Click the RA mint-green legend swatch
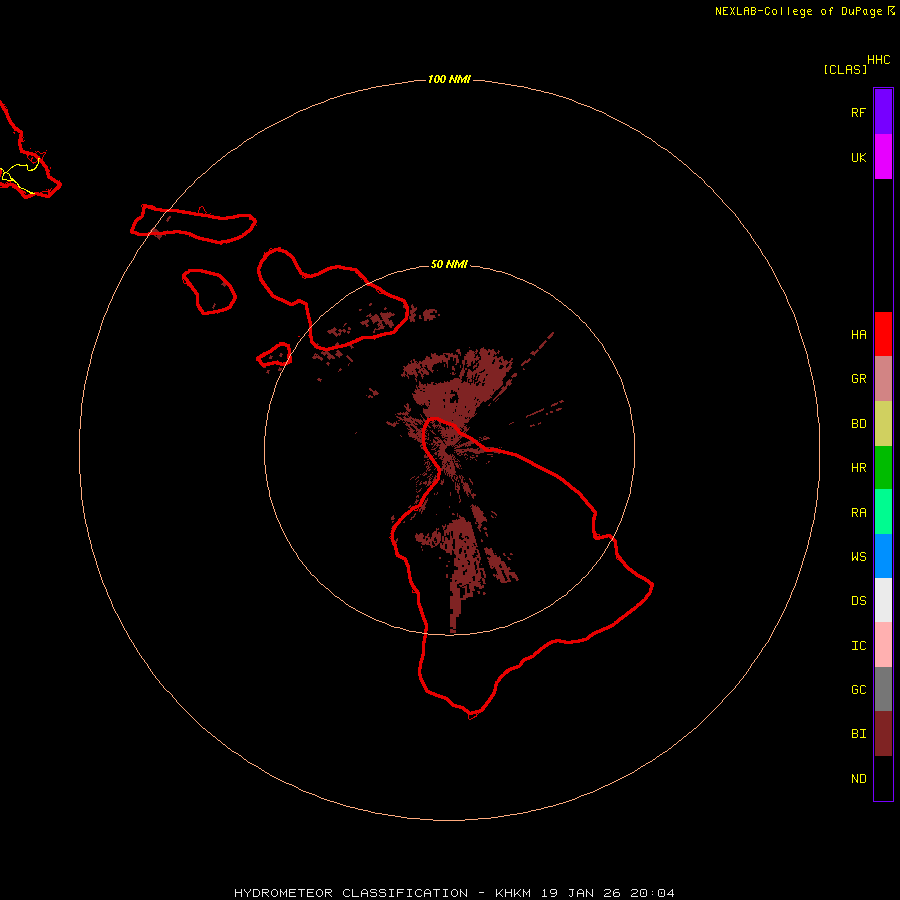This screenshot has height=900, width=900. tap(883, 512)
